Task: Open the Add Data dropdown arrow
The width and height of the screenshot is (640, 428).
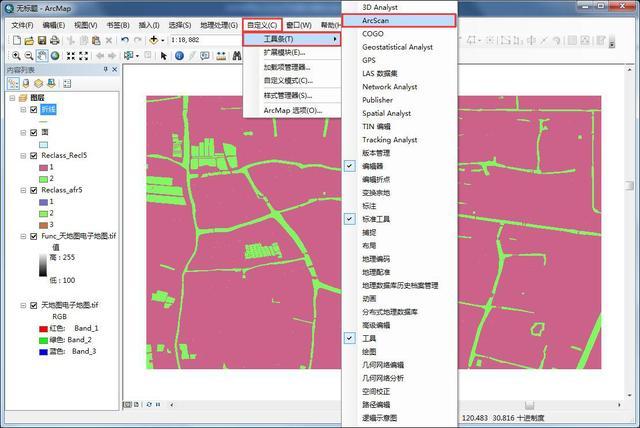Action: pos(162,40)
